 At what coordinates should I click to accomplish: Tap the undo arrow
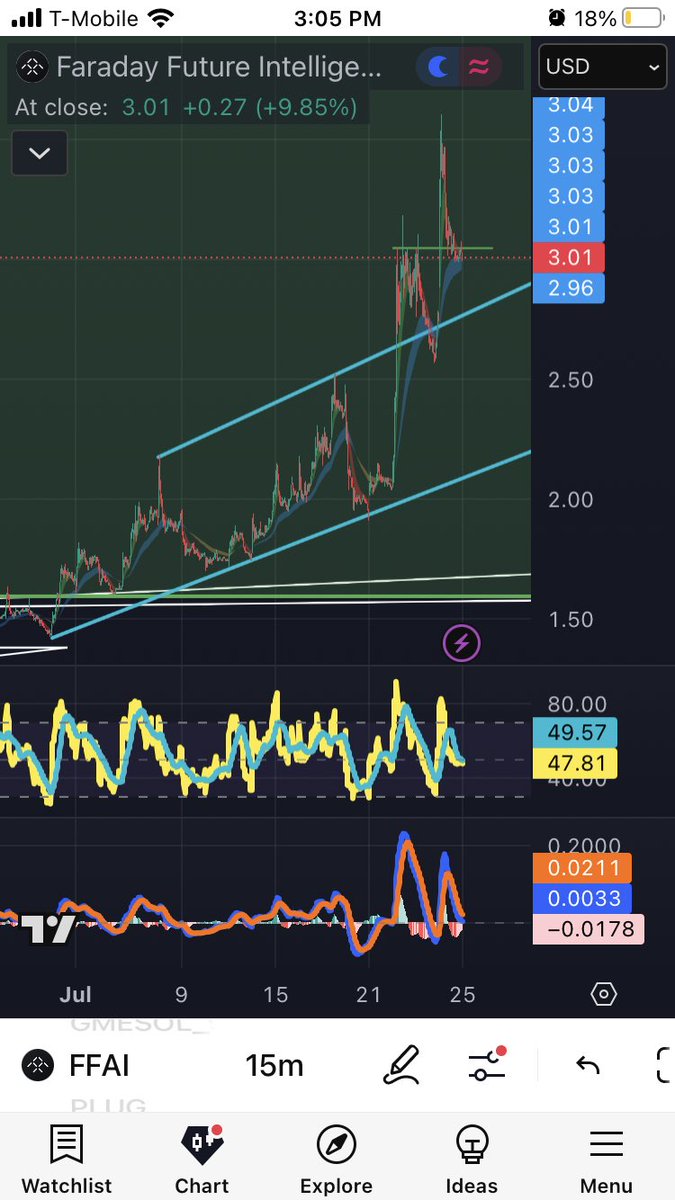tap(588, 1065)
